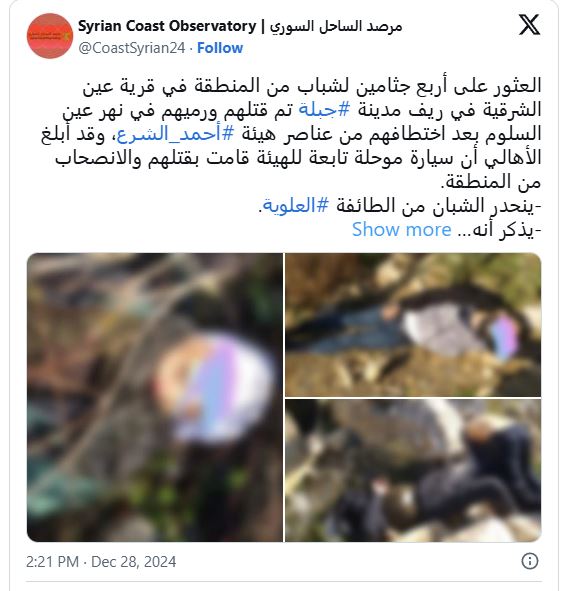Click the Syrian Coast Observatory display name

click(x=167, y=26)
